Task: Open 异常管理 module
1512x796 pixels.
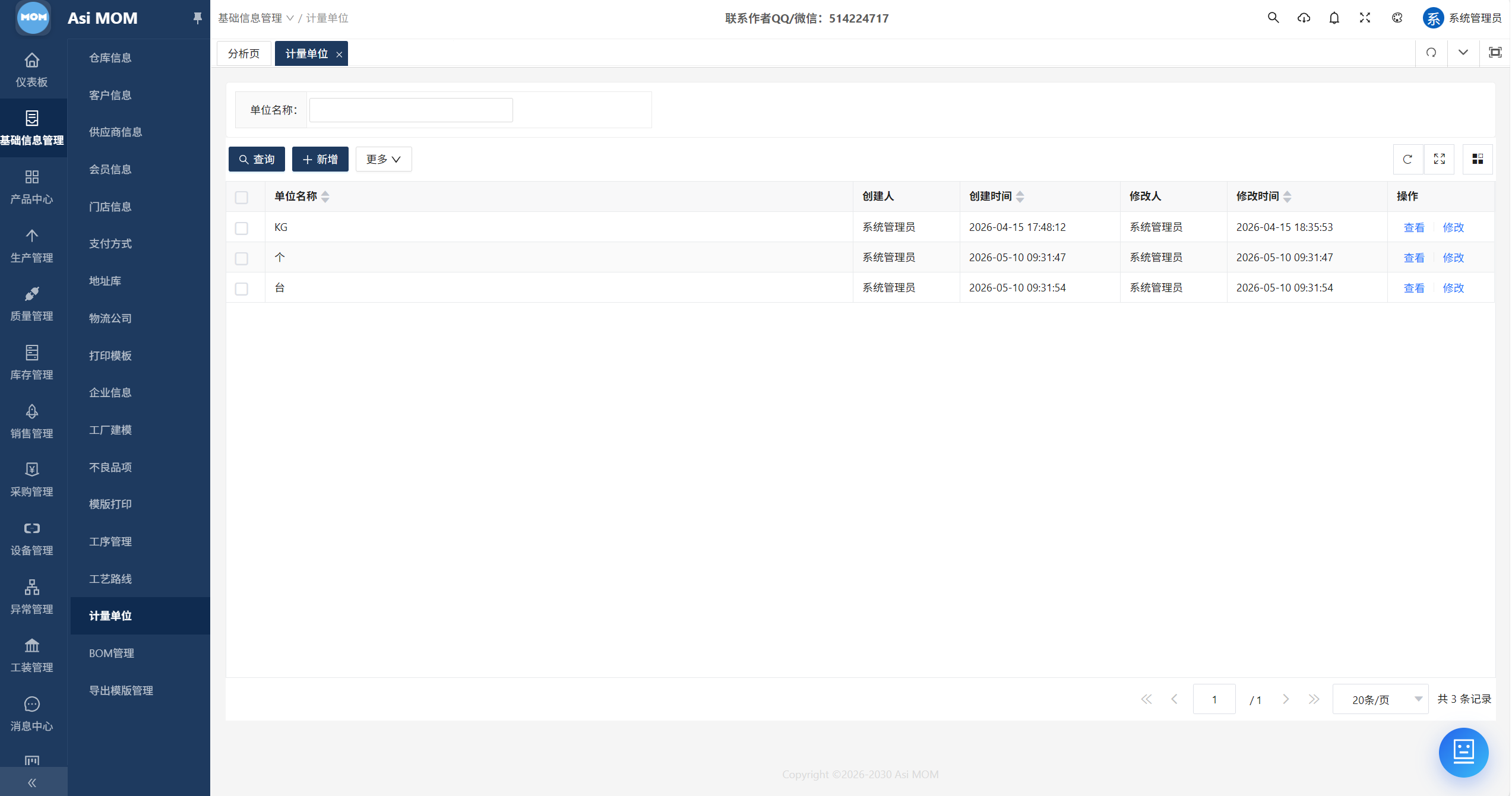Action: [32, 597]
